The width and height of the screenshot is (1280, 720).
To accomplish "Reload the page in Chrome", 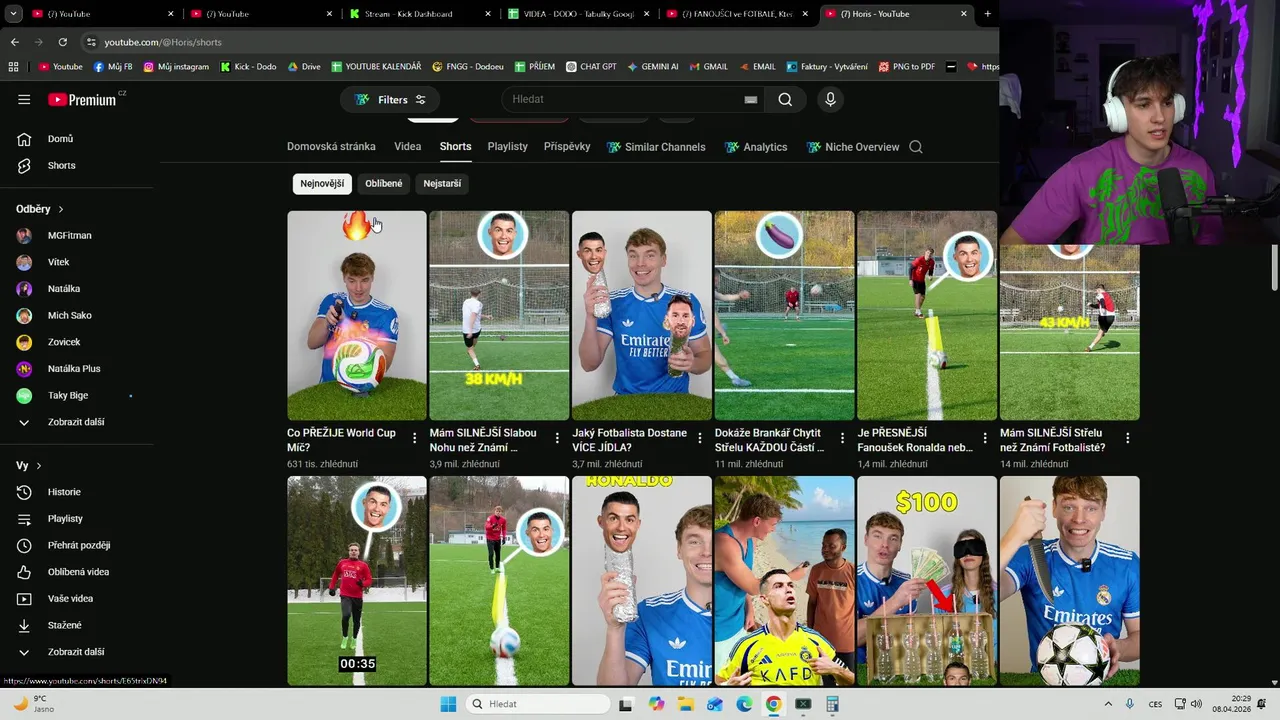I will point(62,42).
